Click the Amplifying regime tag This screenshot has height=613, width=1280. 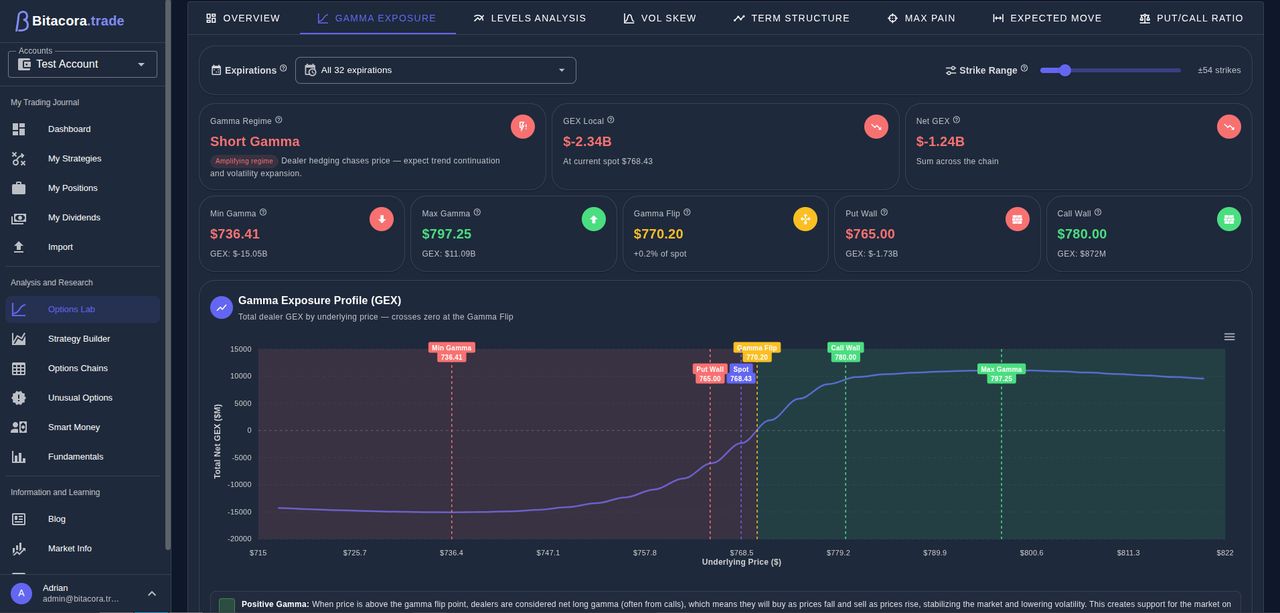(243, 161)
